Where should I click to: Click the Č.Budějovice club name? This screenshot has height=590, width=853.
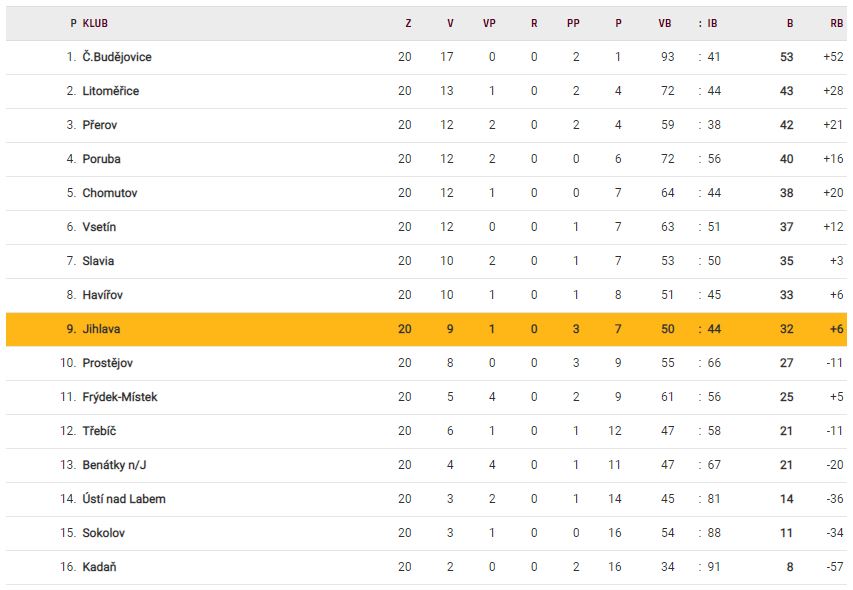click(117, 57)
